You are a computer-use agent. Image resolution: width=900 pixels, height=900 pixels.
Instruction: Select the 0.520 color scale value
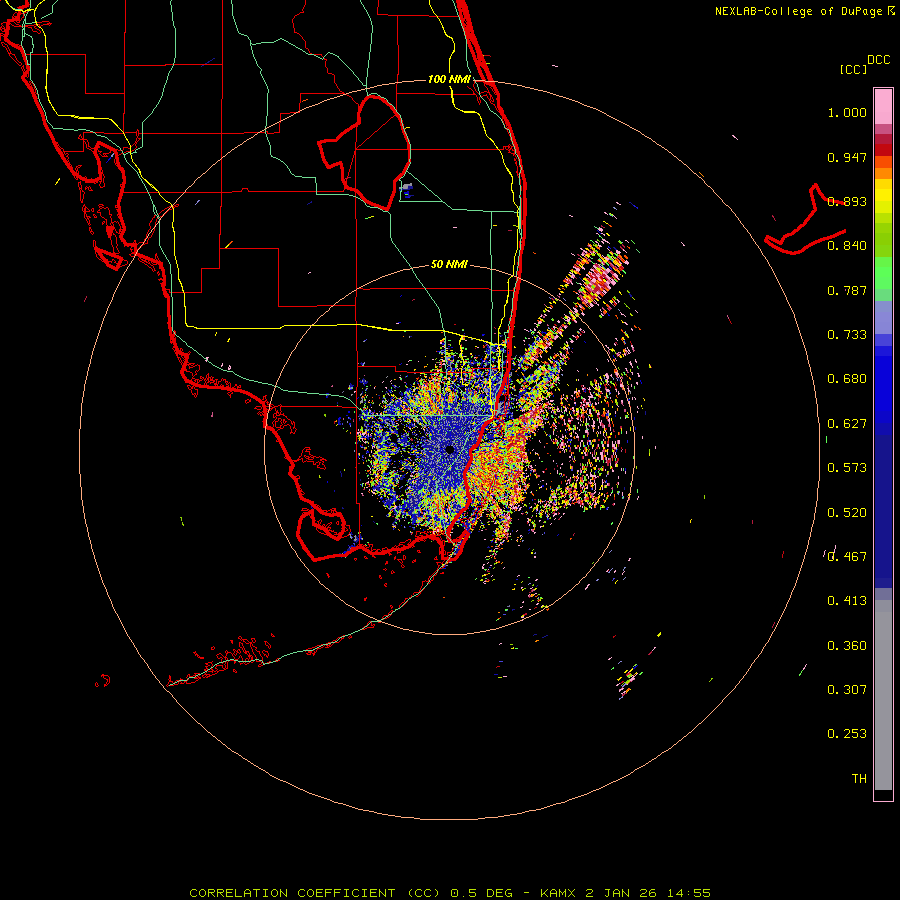tap(847, 513)
